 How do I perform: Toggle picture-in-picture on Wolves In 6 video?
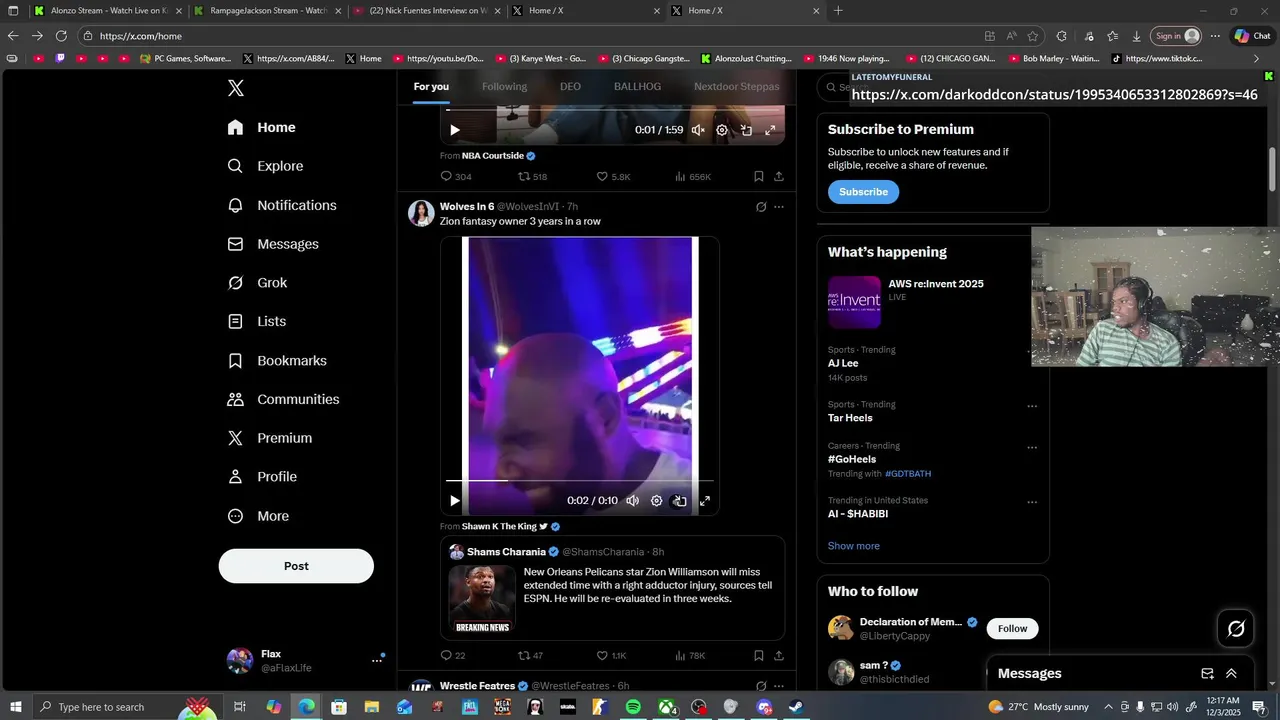680,501
